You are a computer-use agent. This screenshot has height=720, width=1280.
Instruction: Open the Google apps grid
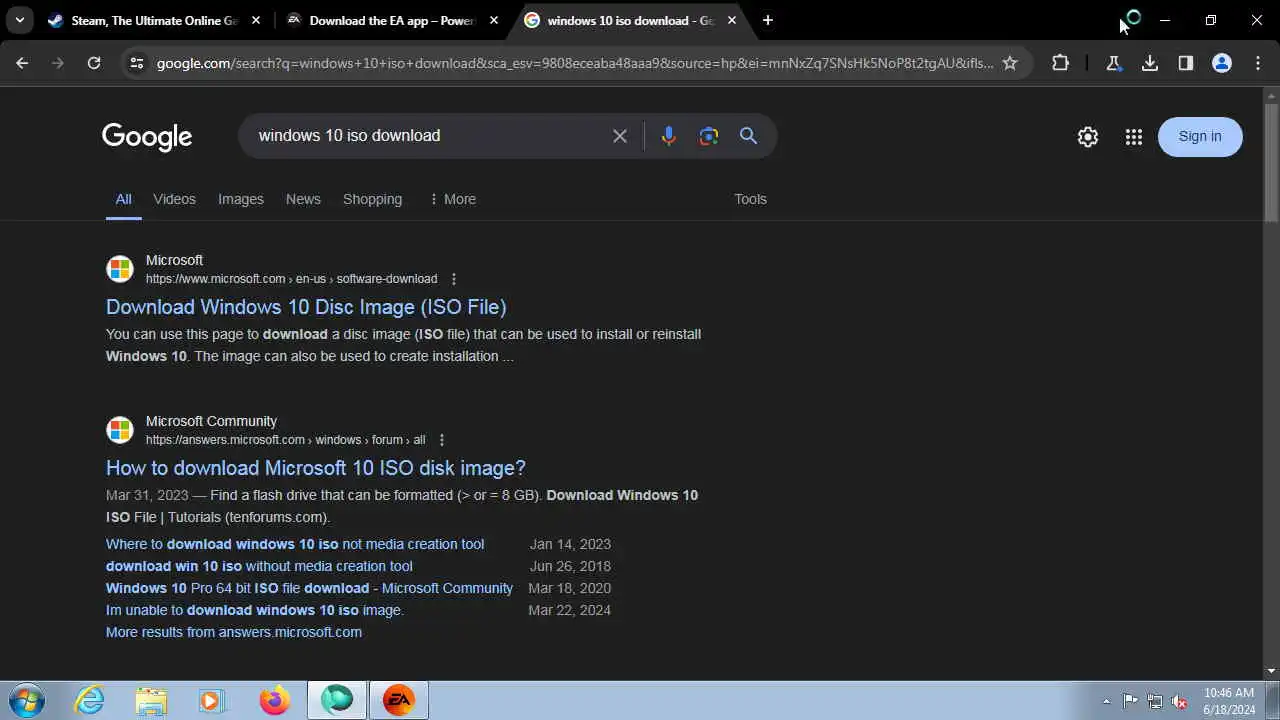click(1133, 137)
